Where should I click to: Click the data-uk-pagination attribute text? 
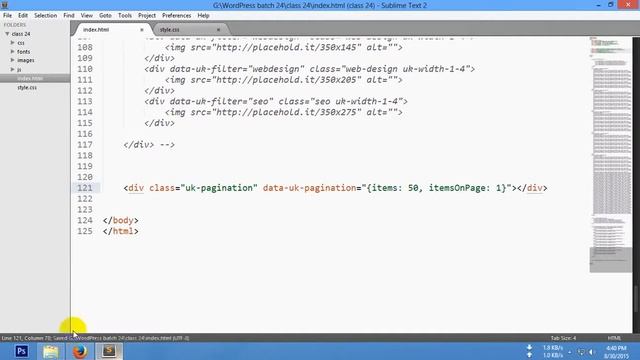309,188
